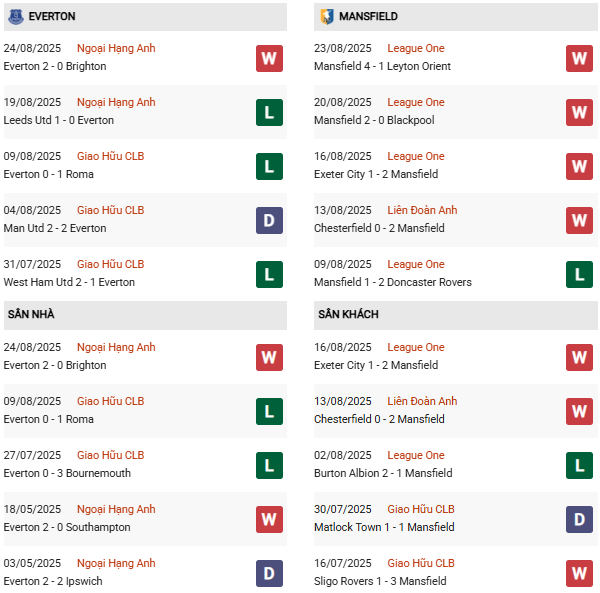Screen dimensions: 600x593
Task: Click the W badge for Sligo Rovers 1-3 Mansfield
Action: (x=580, y=573)
